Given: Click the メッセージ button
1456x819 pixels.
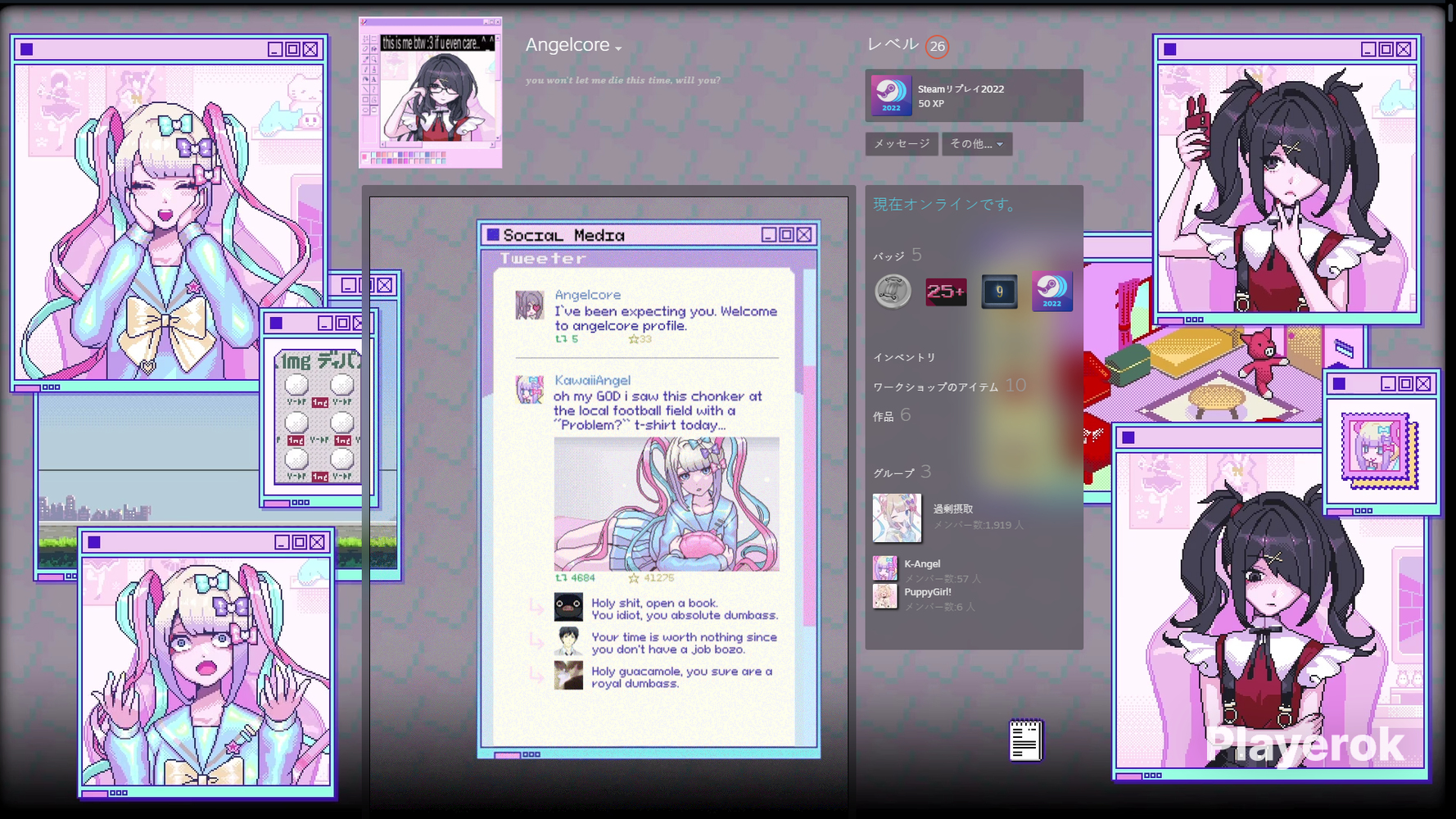Looking at the screenshot, I should click(x=902, y=143).
